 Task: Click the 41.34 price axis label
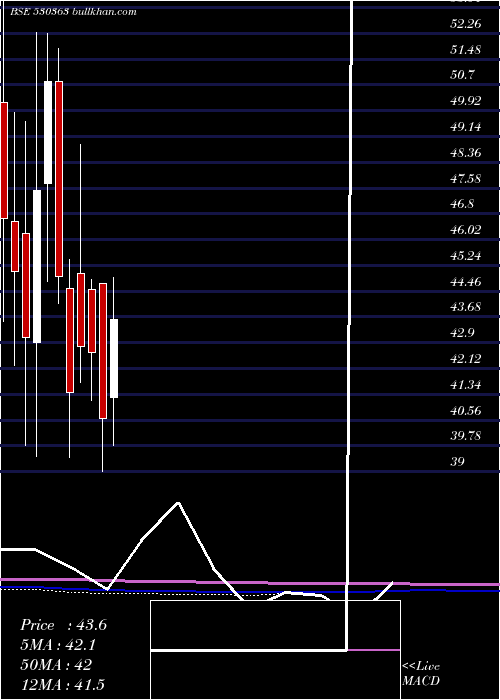466,385
